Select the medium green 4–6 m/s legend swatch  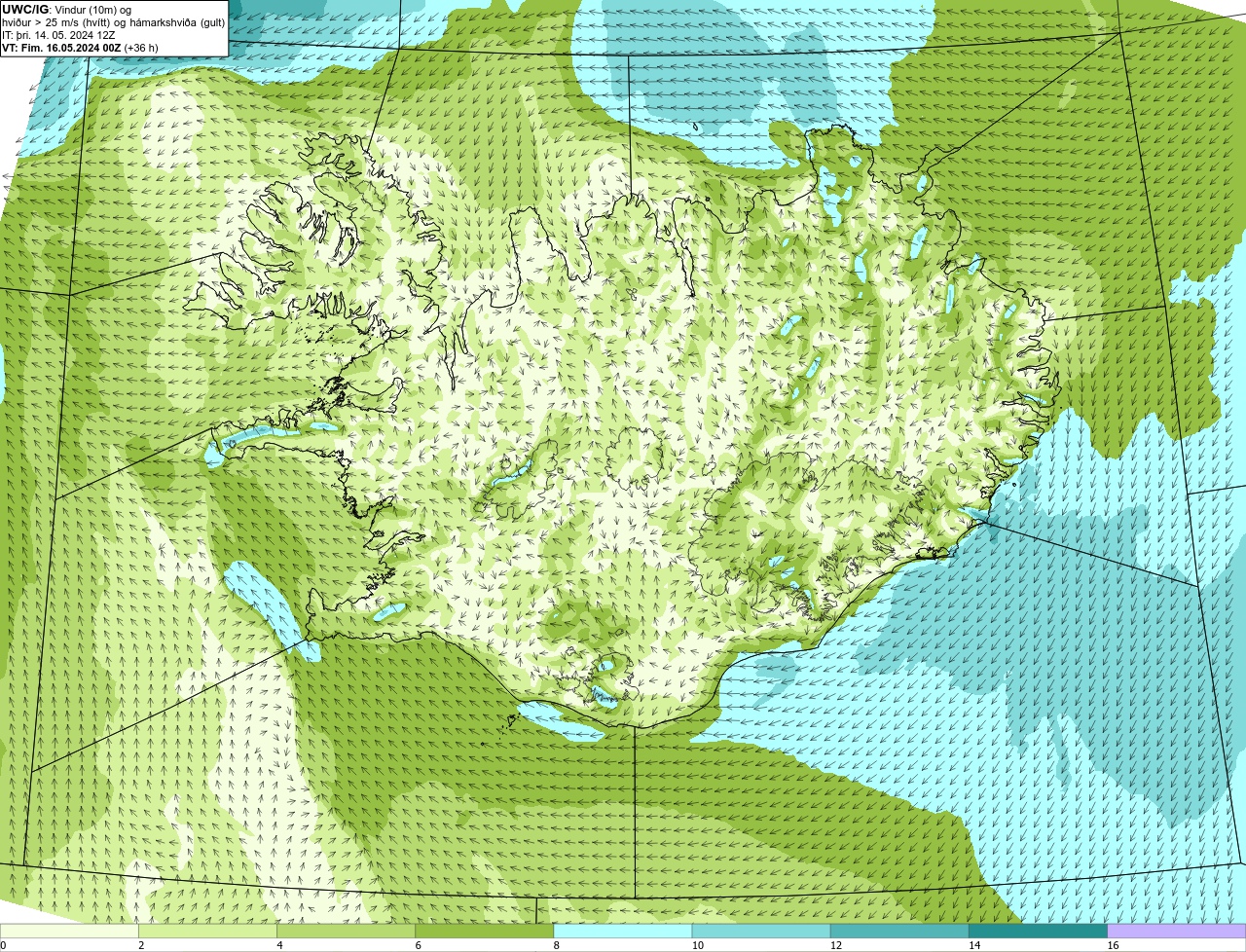click(x=346, y=931)
